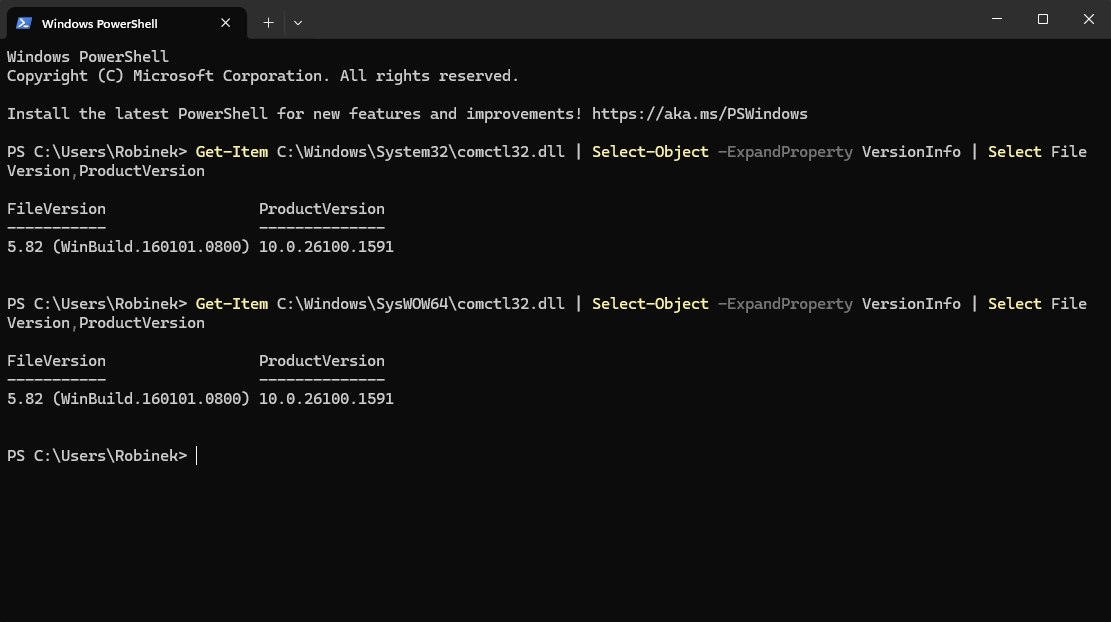This screenshot has height=622, width=1111.
Task: Click the second Get-Item command word
Action: [x=232, y=303]
